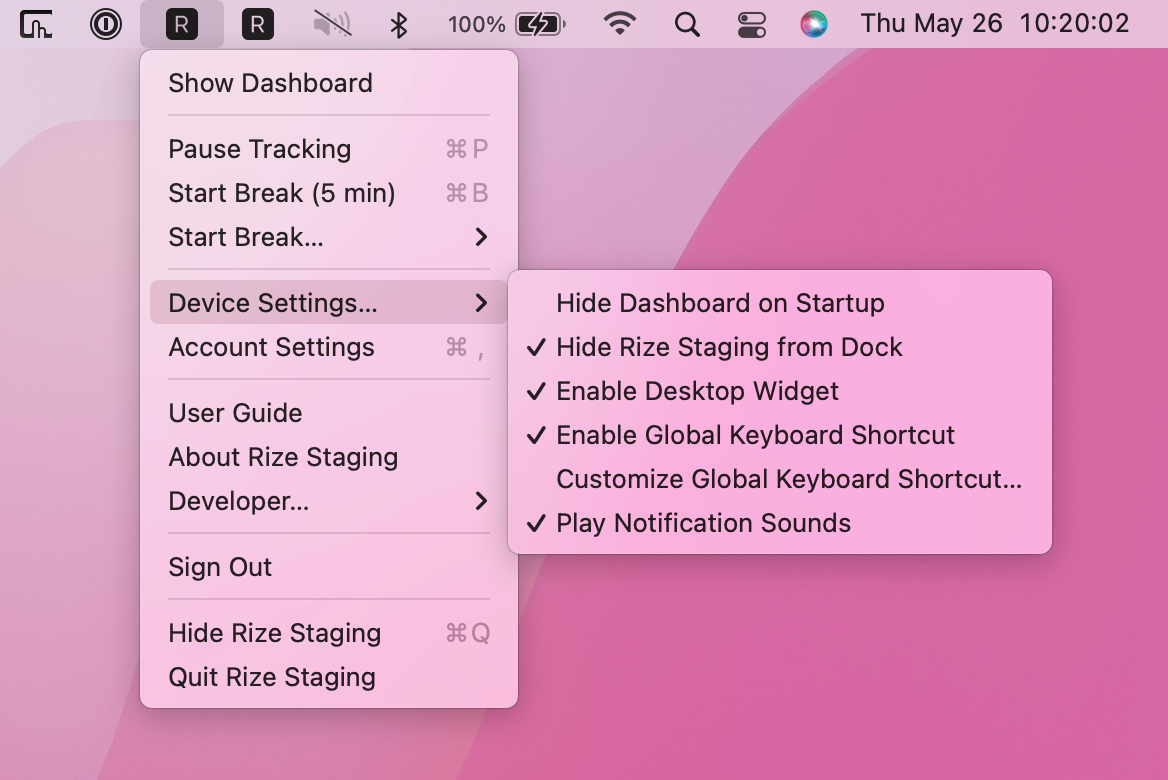Select Show Dashboard
The width and height of the screenshot is (1168, 780).
(328, 83)
